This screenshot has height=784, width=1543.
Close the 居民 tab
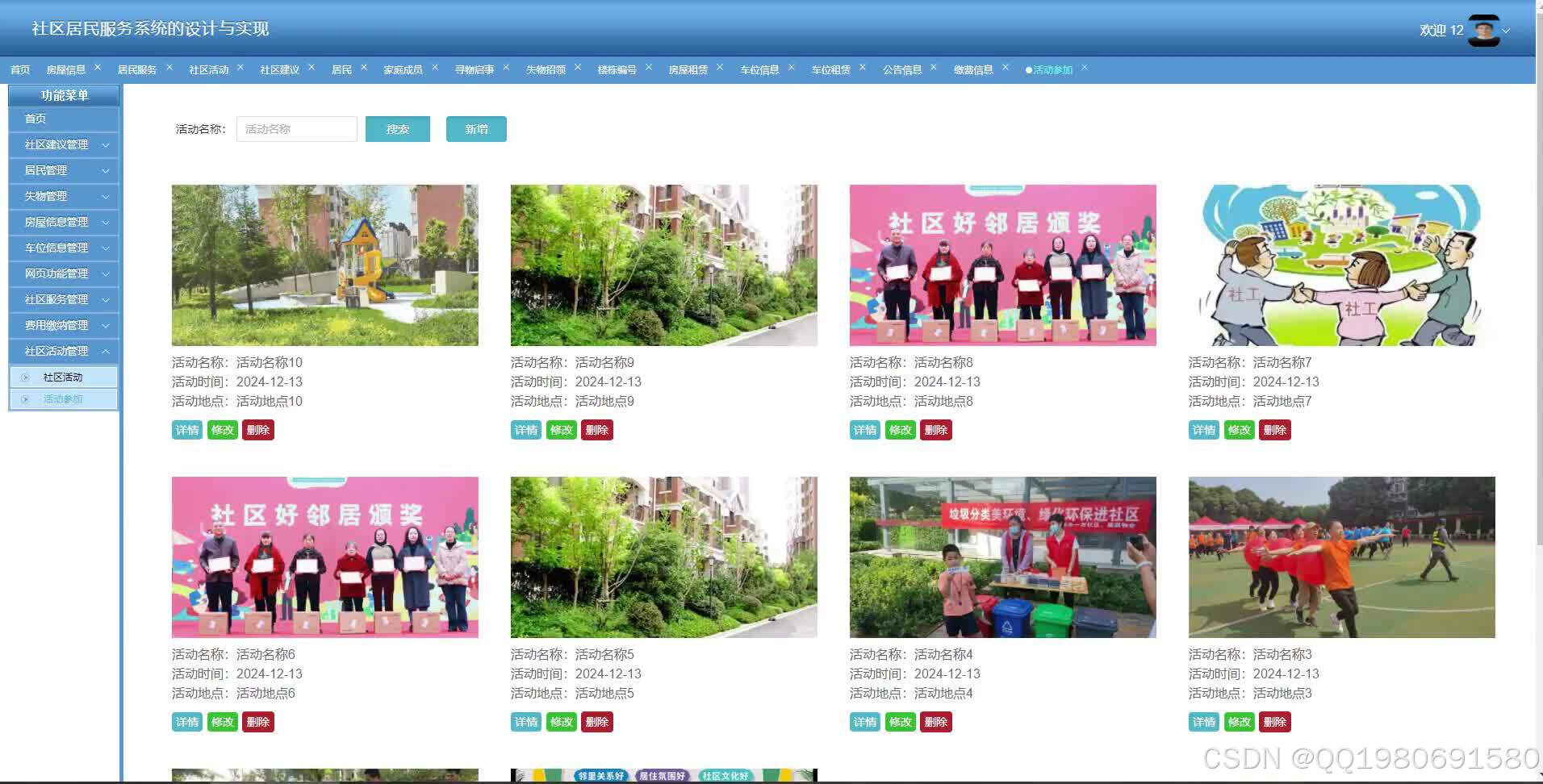tap(364, 68)
